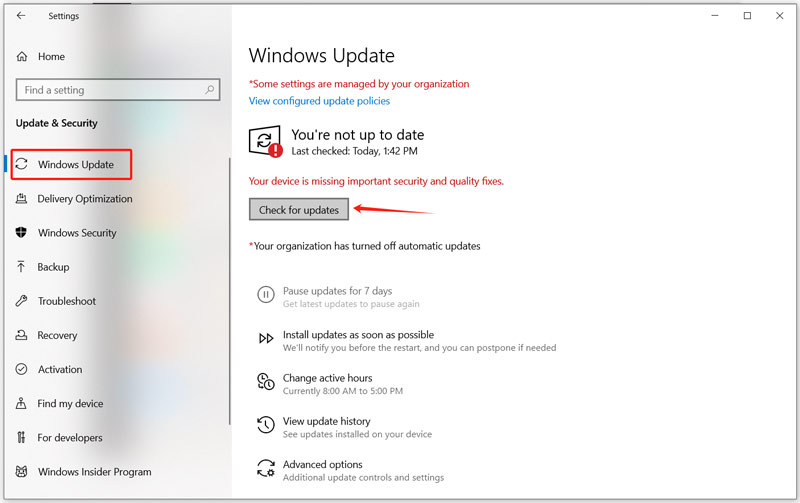Click "See updates installed on your device" text
This screenshot has height=503, width=800.
pyautogui.click(x=357, y=435)
